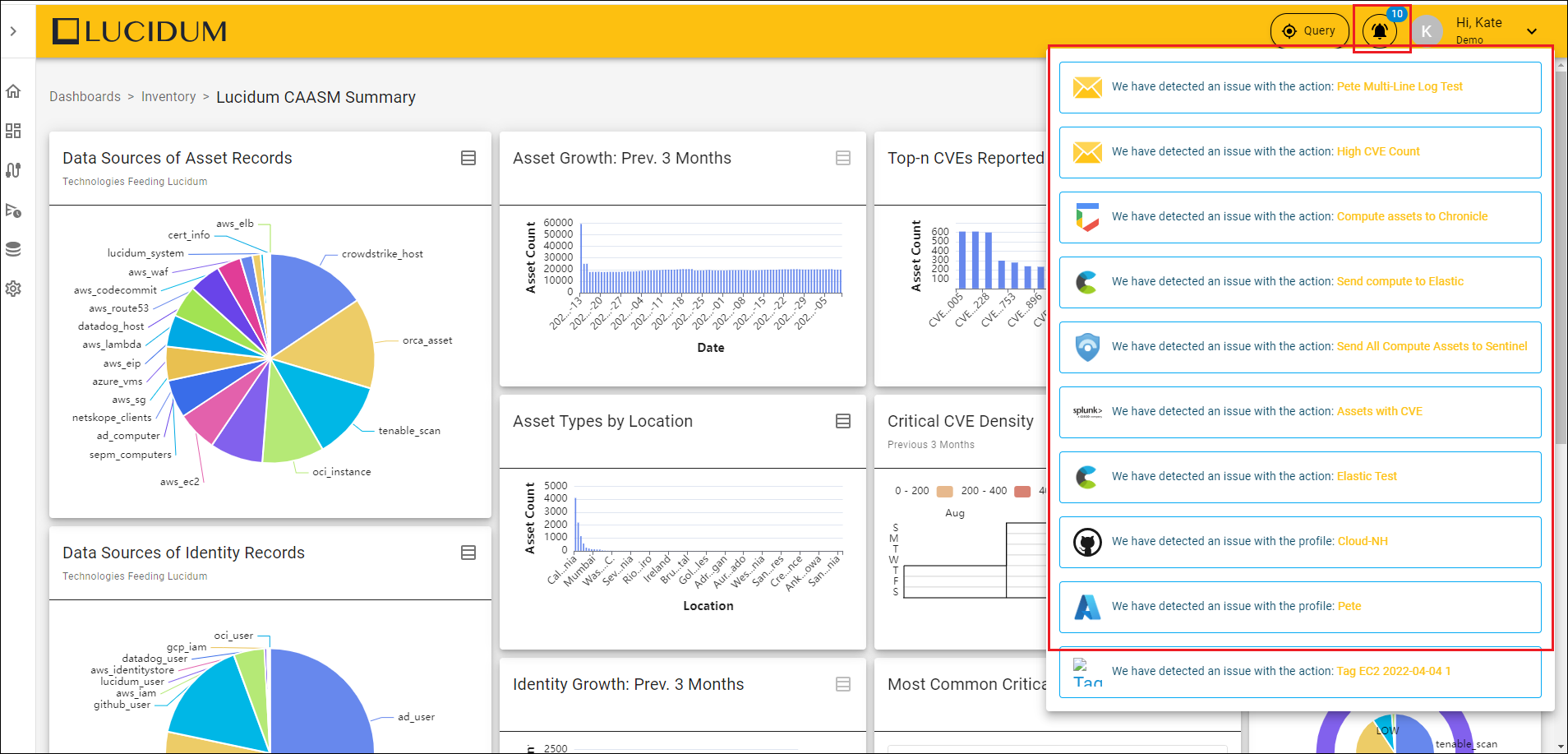Open the Identity Growth card menu icon
This screenshot has height=754, width=1568.
click(x=843, y=684)
